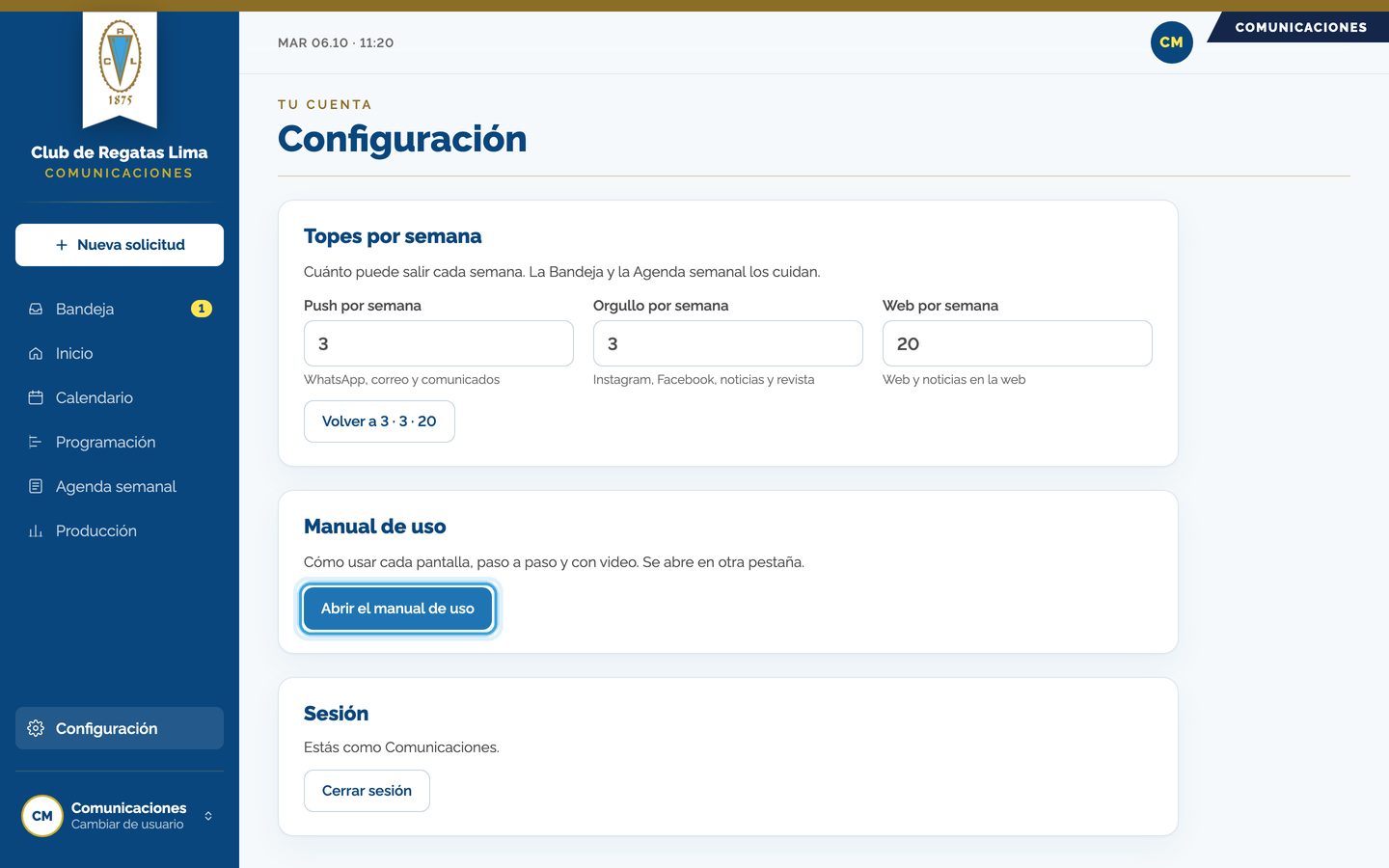Click the text Estás como Comunicaciones.
Viewport: 1389px width, 868px height.
click(401, 747)
